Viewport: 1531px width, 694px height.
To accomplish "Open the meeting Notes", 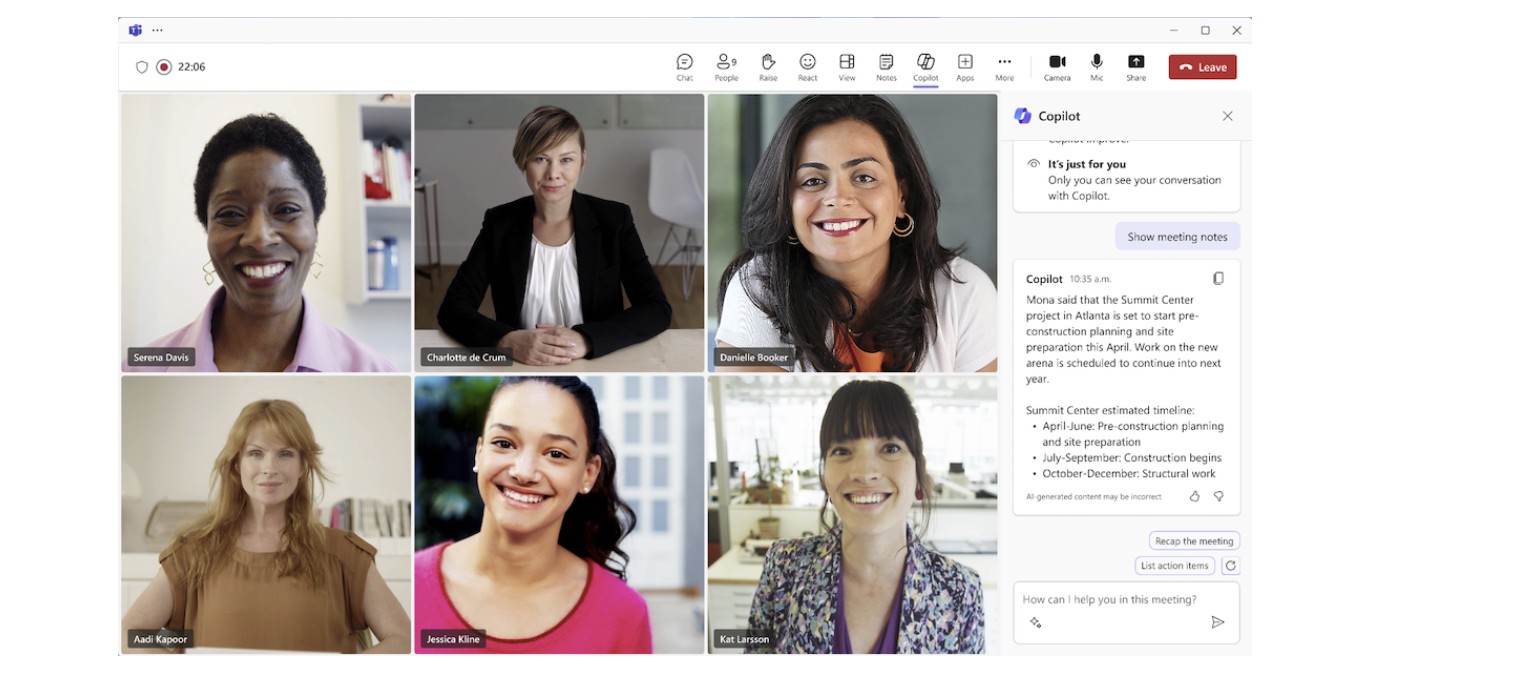I will 886,66.
